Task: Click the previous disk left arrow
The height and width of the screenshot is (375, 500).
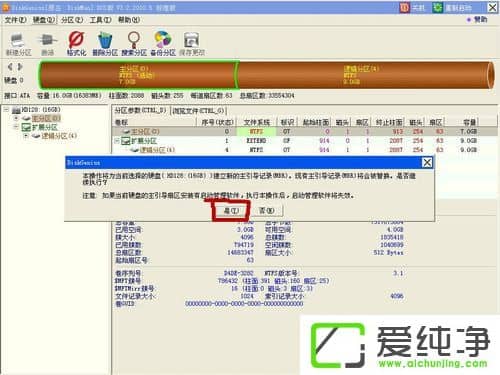Action: coord(10,67)
